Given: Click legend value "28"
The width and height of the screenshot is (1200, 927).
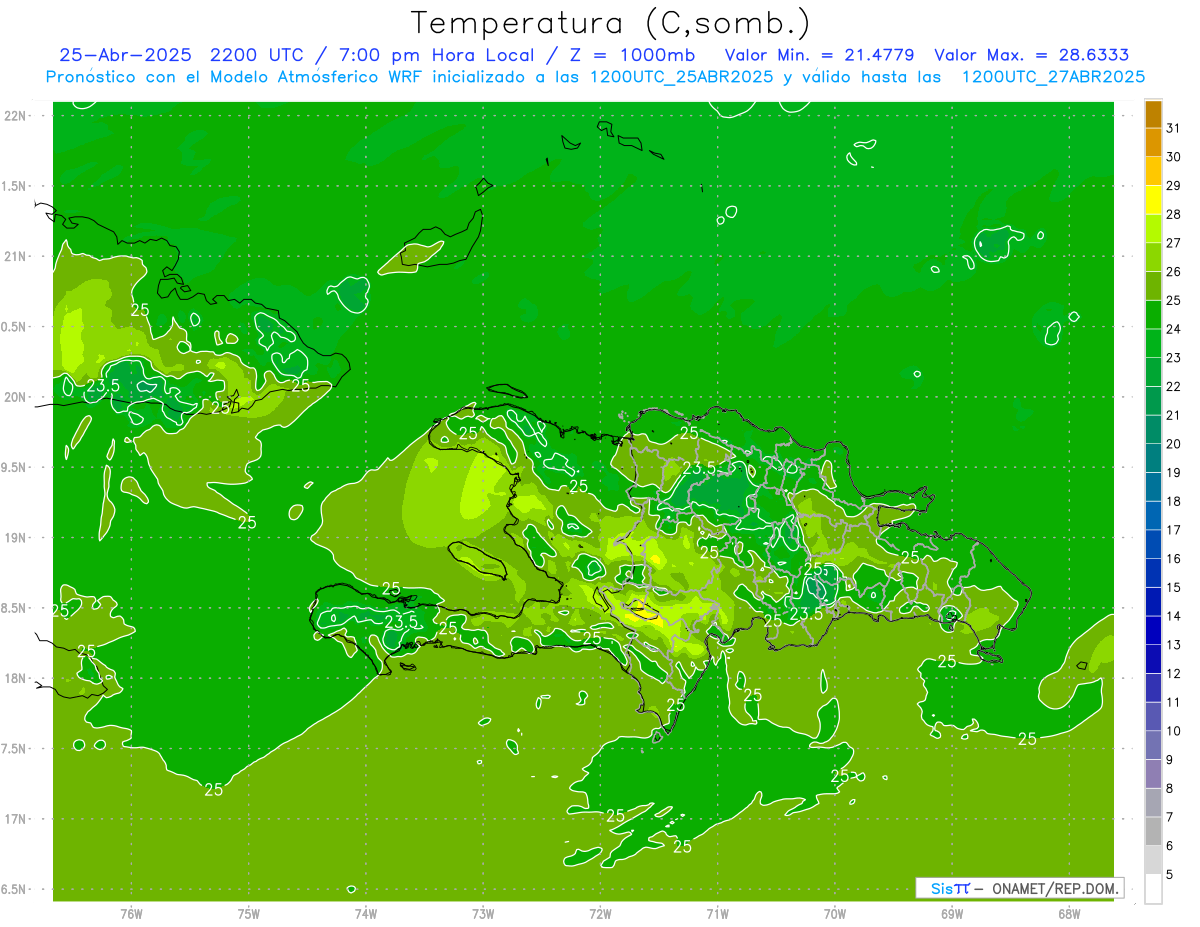Looking at the screenshot, I should point(1174,215).
